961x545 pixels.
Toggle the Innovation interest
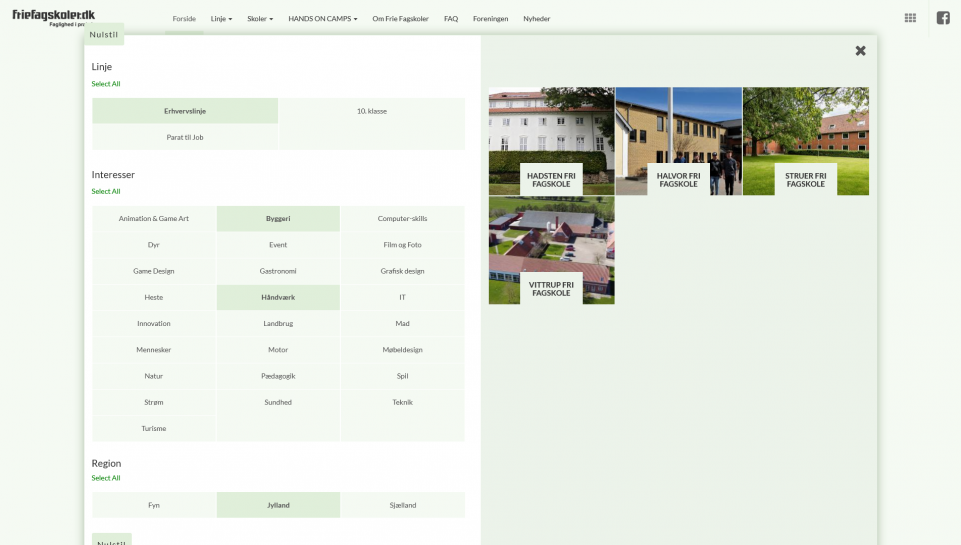click(x=154, y=324)
